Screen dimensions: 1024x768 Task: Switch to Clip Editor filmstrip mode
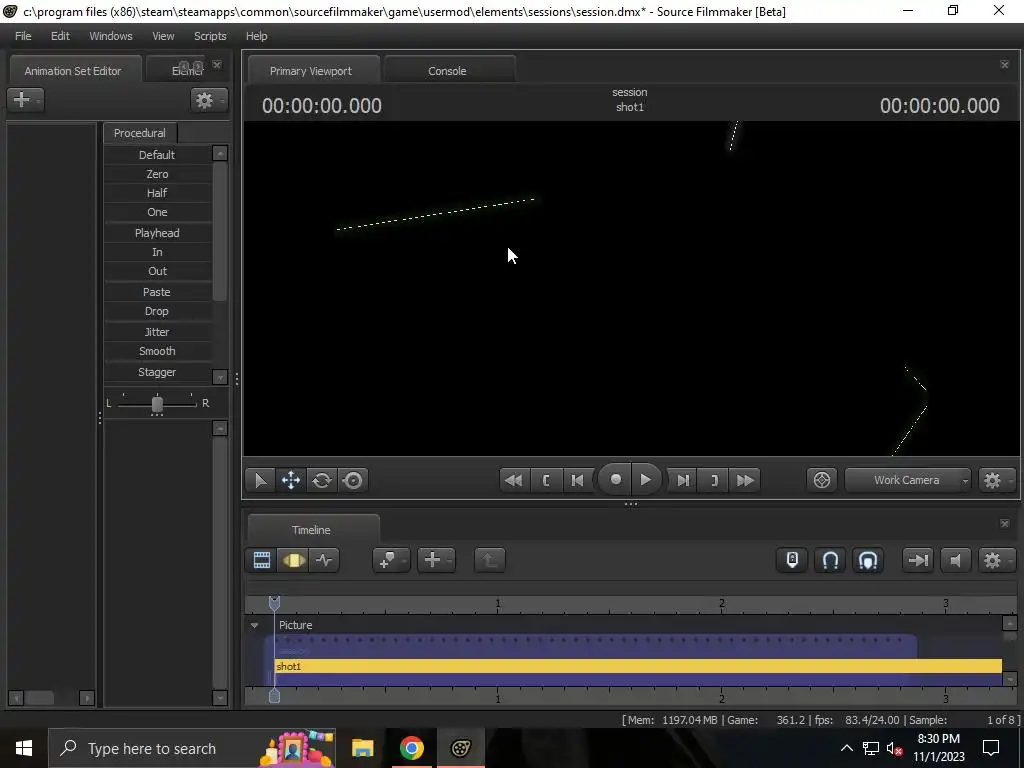[262, 560]
